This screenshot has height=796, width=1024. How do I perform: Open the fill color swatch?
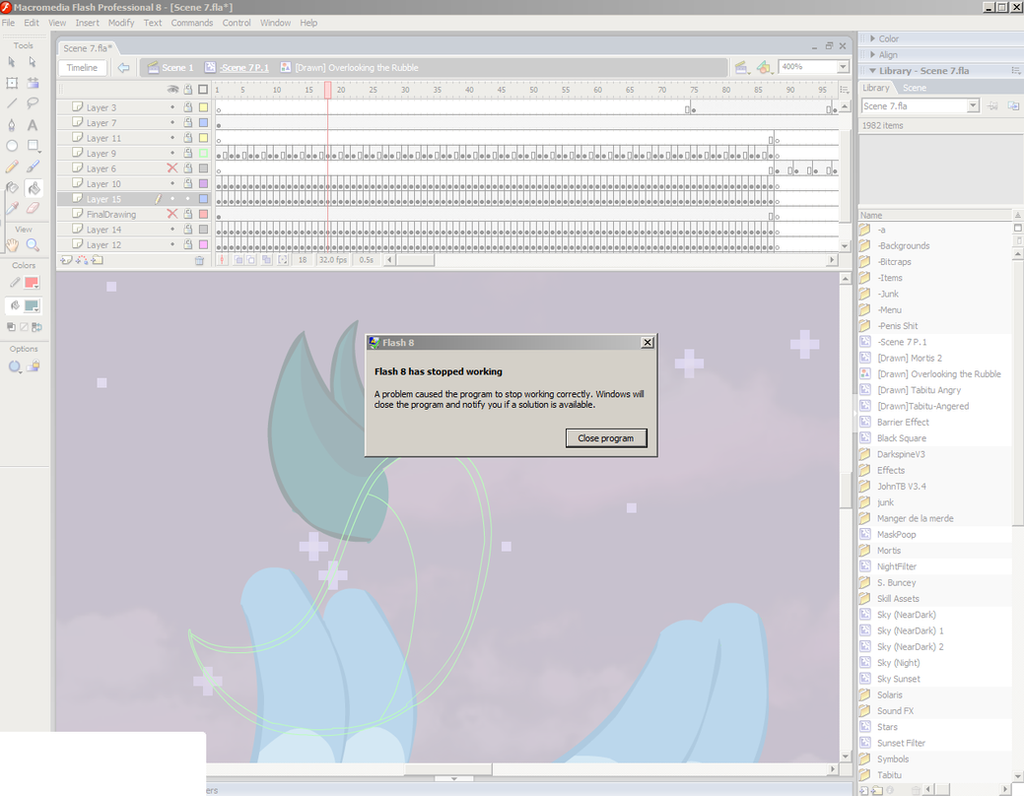(31, 306)
